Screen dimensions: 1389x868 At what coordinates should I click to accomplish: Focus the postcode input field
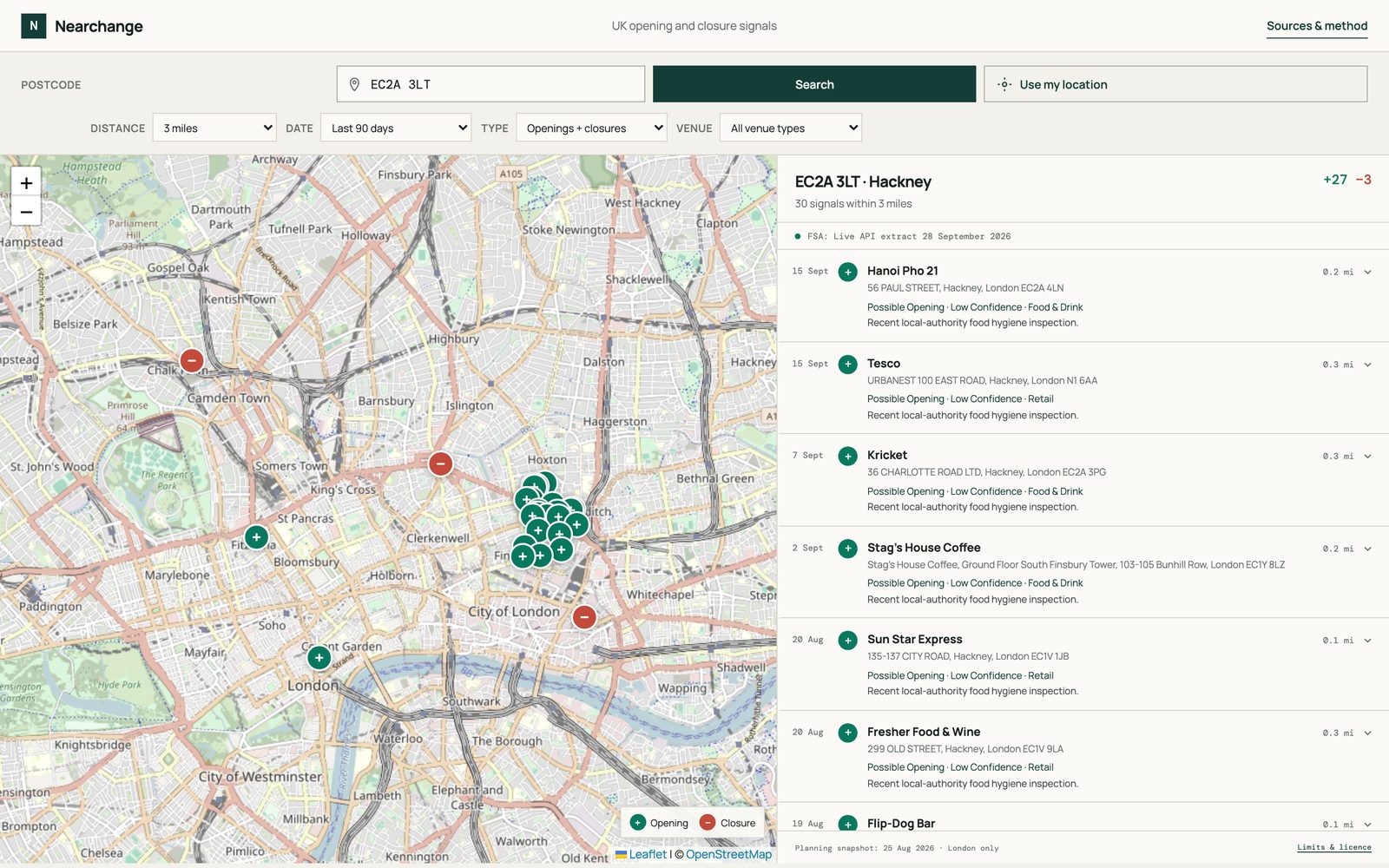[x=490, y=84]
